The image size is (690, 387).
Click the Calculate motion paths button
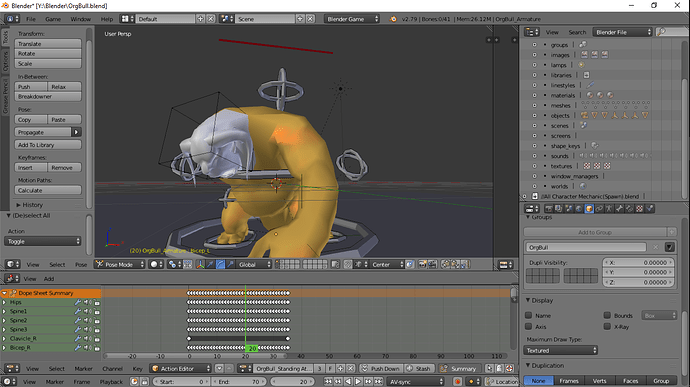click(48, 190)
